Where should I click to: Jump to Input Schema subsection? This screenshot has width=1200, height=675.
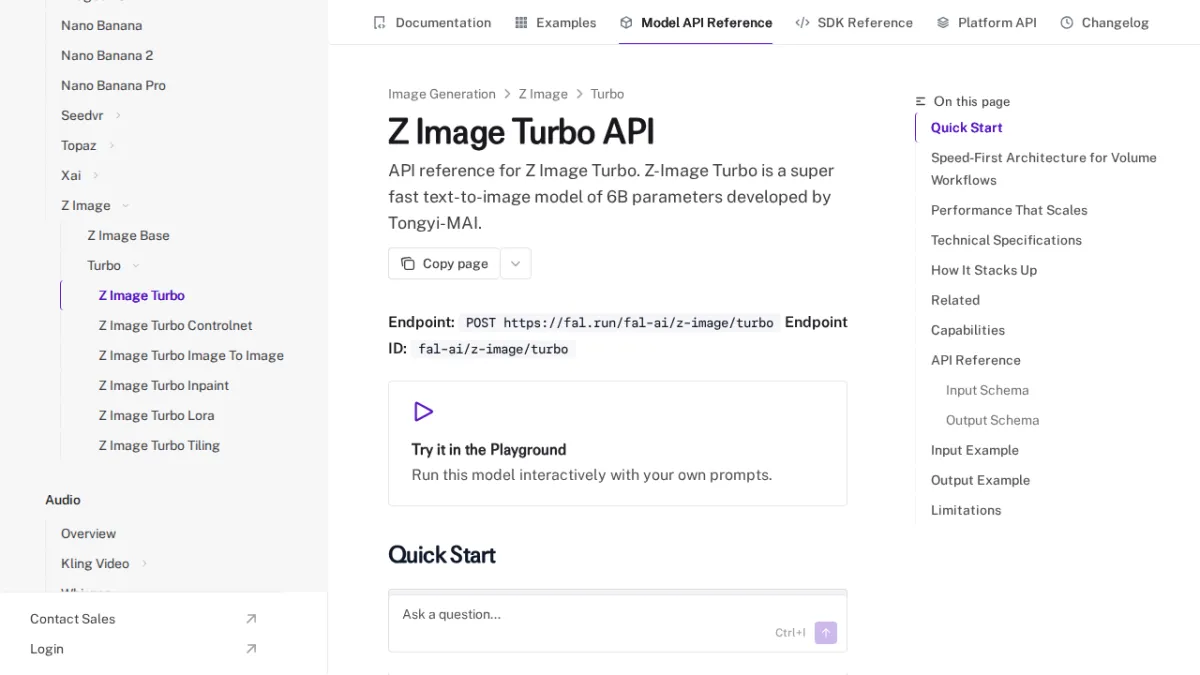click(x=987, y=390)
